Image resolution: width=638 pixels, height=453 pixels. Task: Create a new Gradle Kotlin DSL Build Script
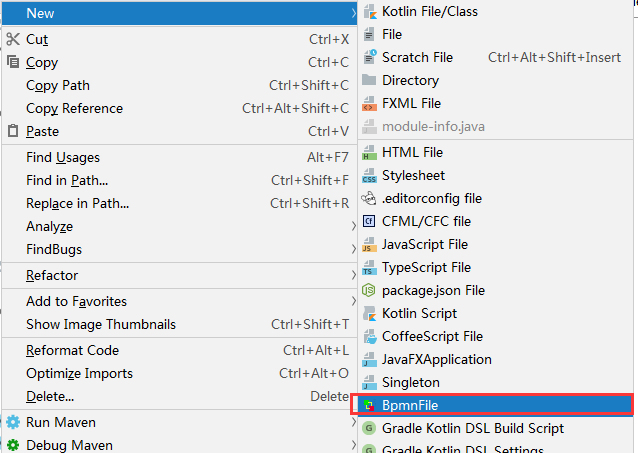[x=496, y=429]
